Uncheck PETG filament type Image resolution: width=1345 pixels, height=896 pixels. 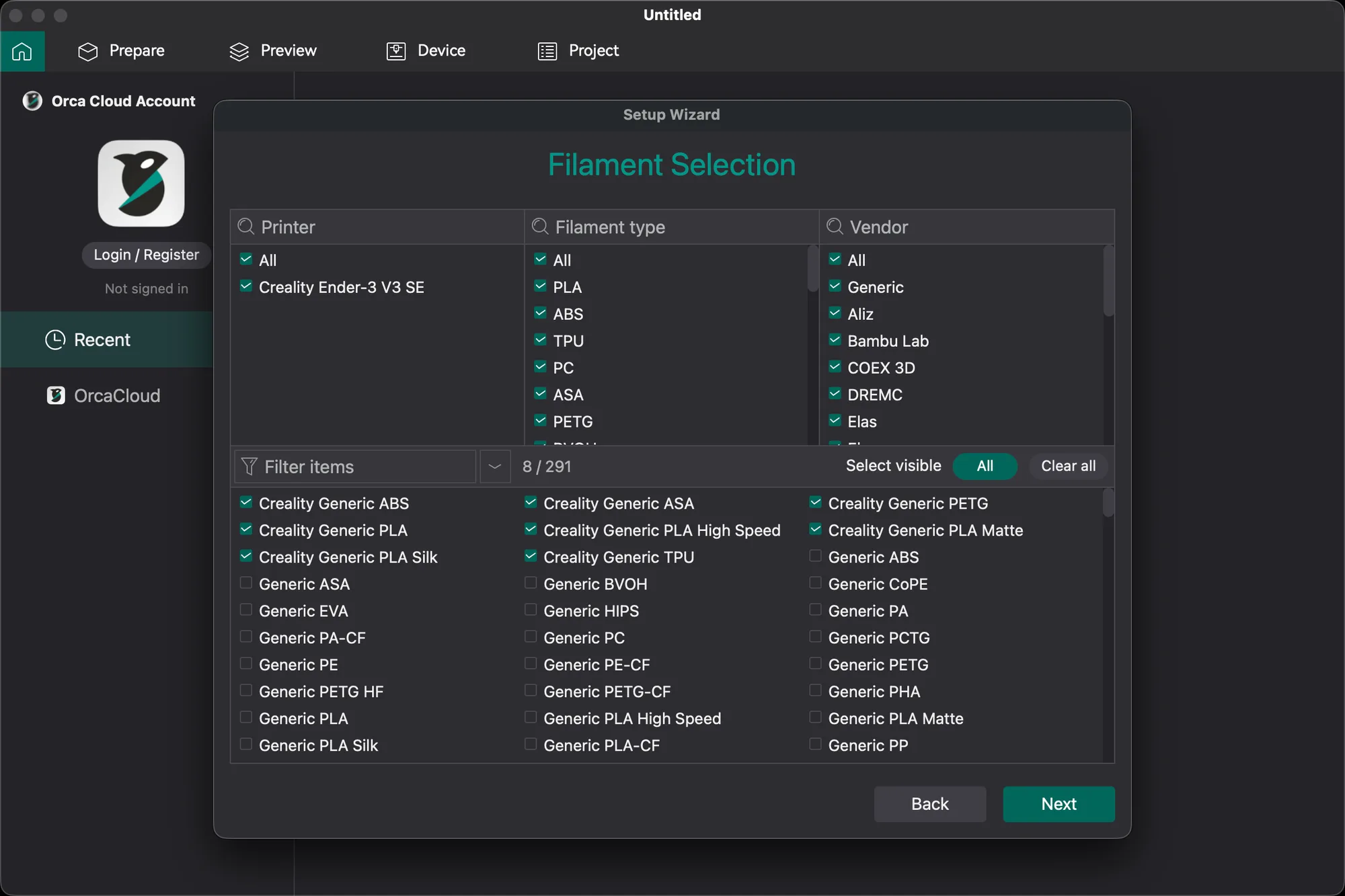(x=540, y=421)
